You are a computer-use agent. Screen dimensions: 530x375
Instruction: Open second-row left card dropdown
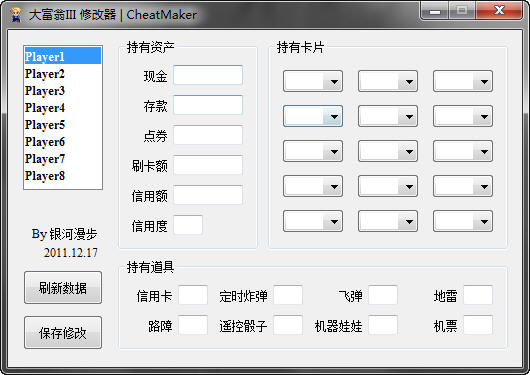tap(313, 116)
